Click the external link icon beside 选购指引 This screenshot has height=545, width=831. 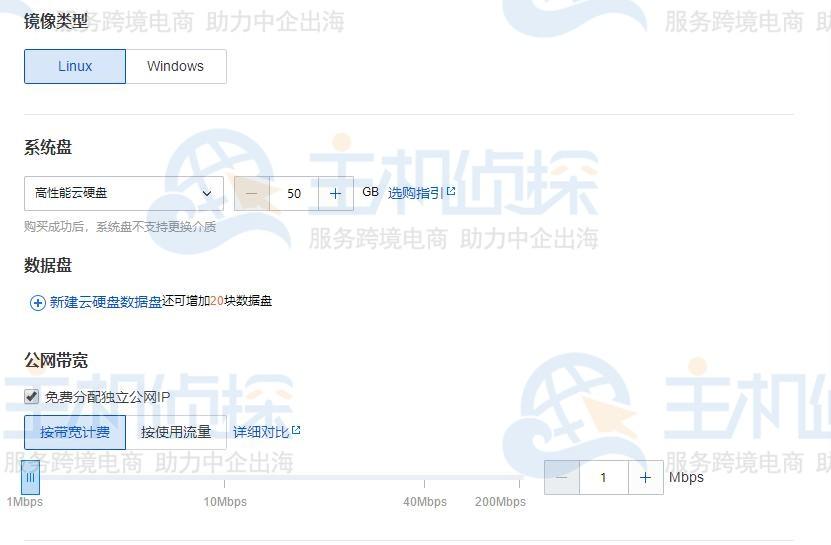pyautogui.click(x=451, y=191)
